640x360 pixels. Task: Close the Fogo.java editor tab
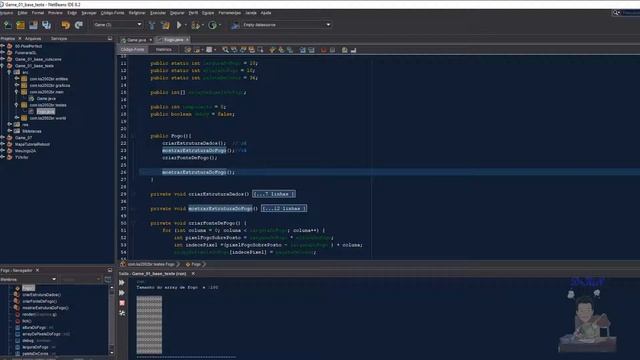pos(187,40)
